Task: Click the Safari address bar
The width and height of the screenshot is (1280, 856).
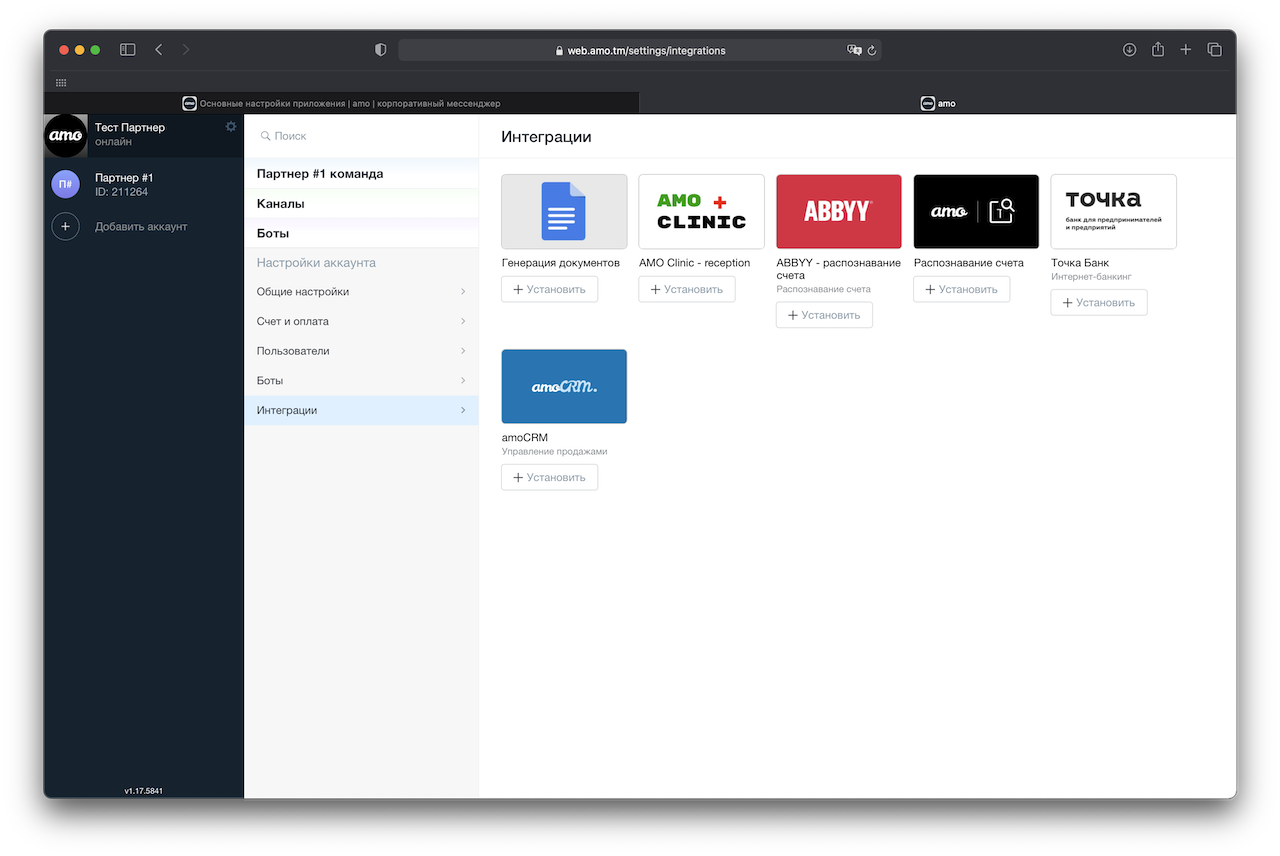Action: [640, 50]
